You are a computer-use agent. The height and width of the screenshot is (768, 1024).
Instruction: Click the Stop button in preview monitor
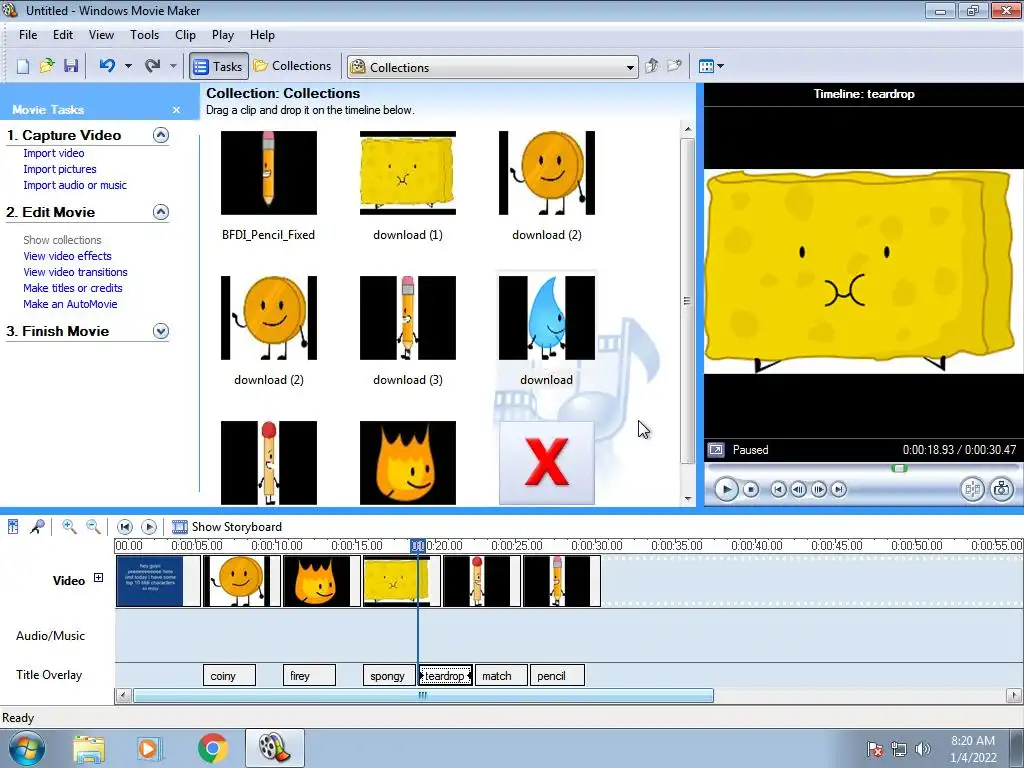(751, 489)
